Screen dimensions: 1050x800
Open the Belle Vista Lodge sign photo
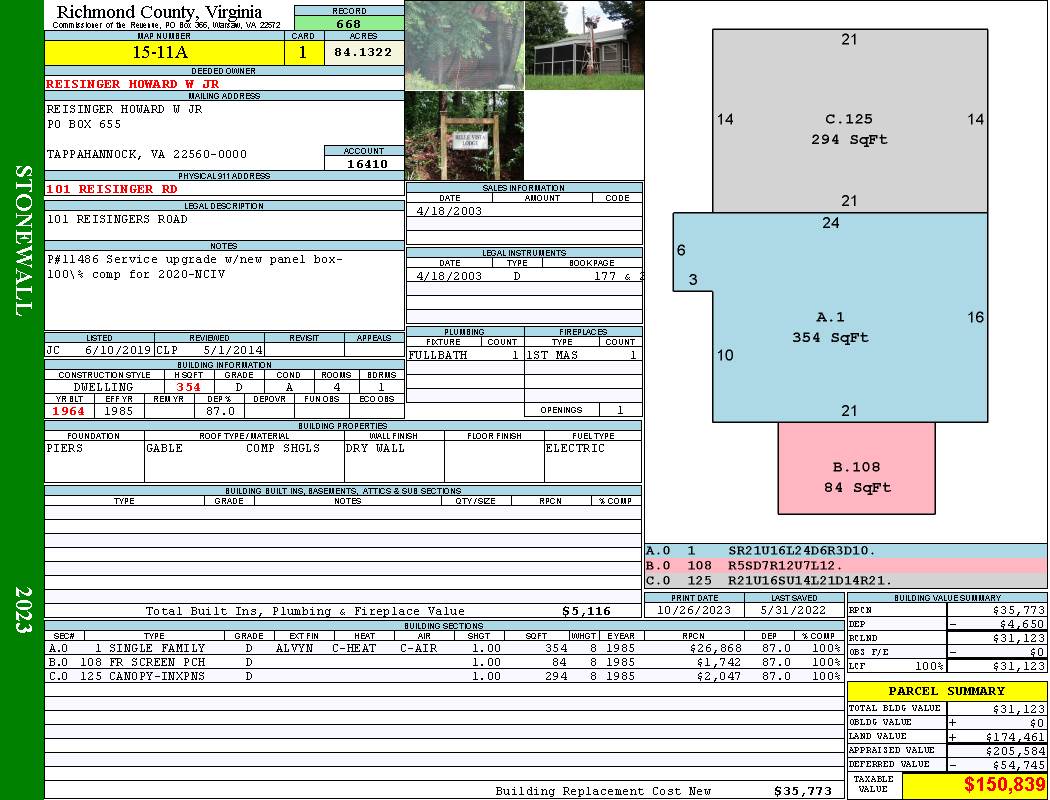pos(465,135)
